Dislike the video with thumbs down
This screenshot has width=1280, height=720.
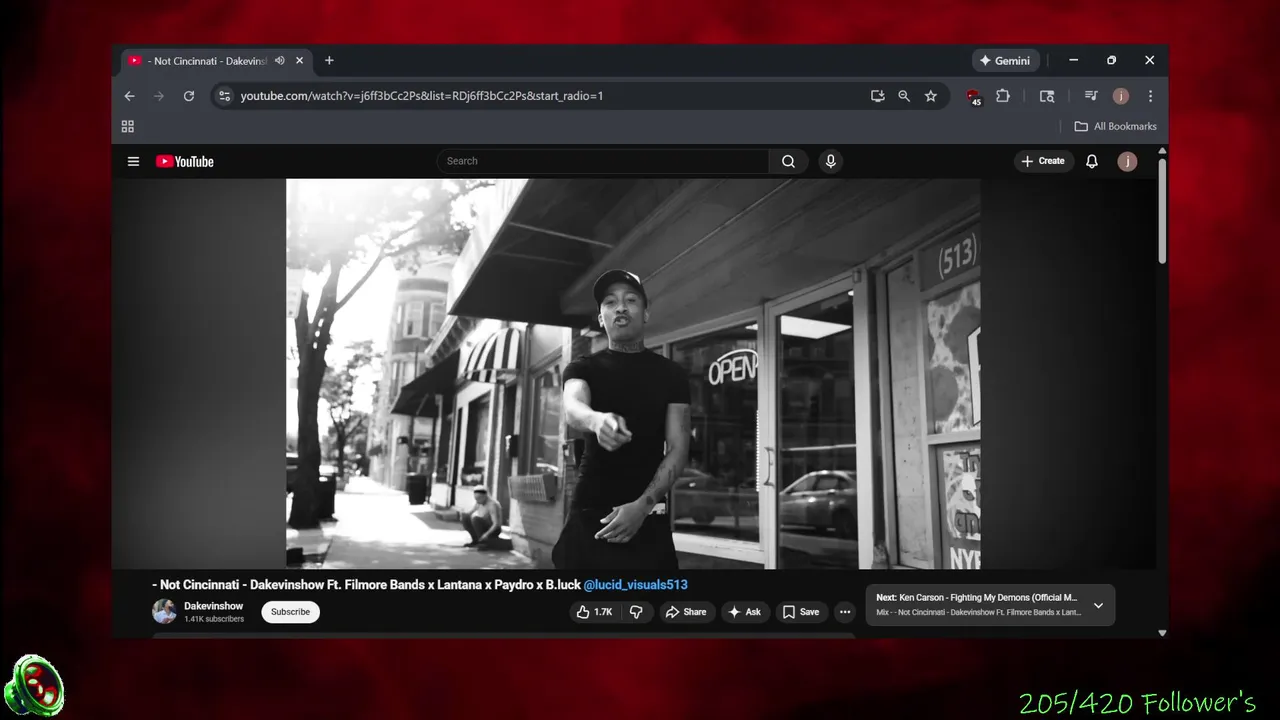[x=636, y=612]
